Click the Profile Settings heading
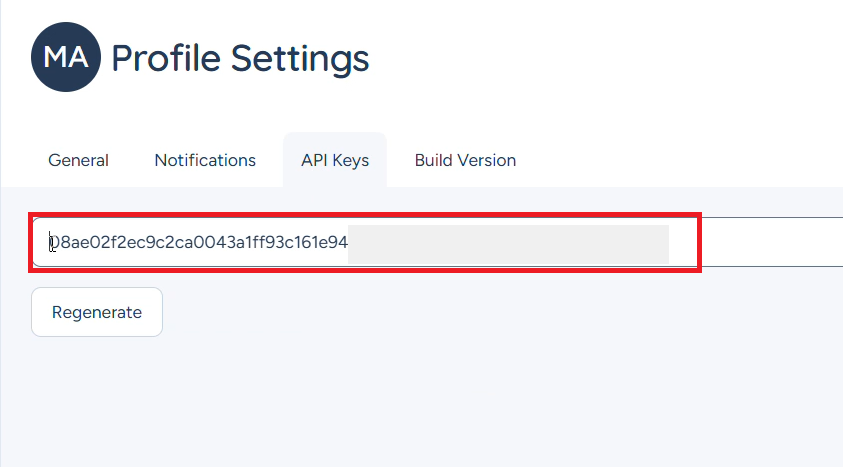The width and height of the screenshot is (843, 467). tap(240, 58)
